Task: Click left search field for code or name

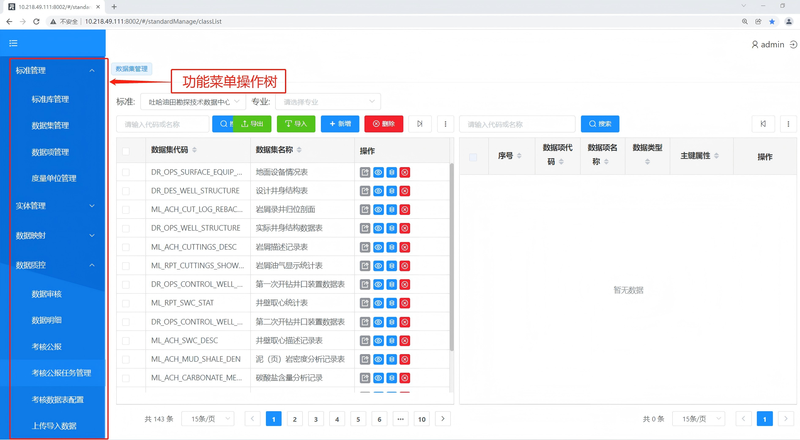Action: [160, 124]
